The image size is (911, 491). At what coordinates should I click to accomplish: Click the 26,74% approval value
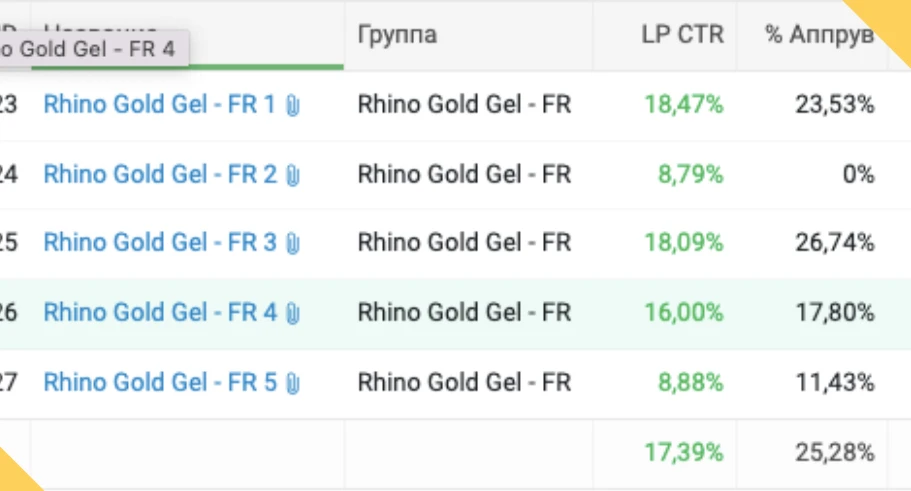pyautogui.click(x=835, y=242)
